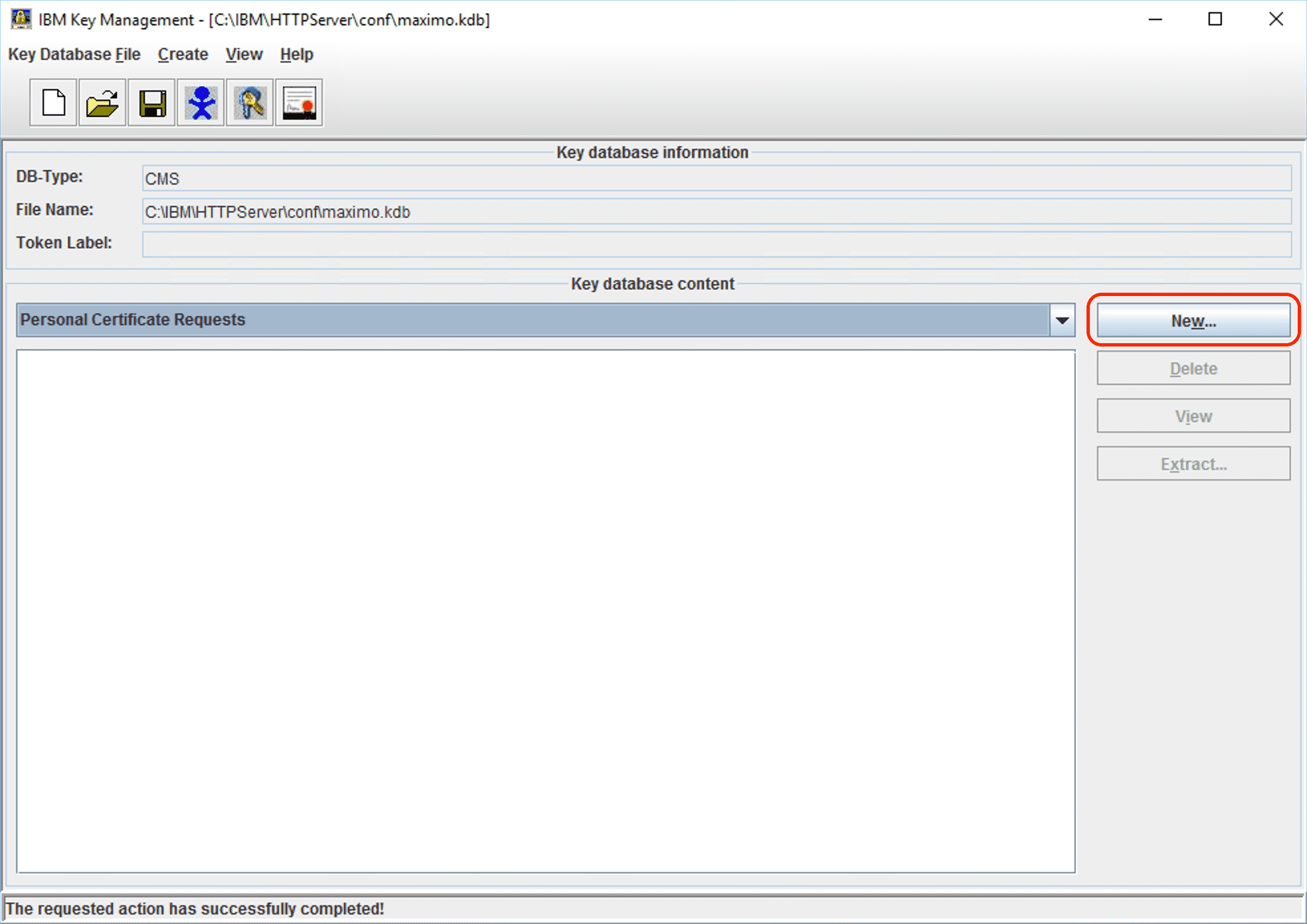Click the New... button

(x=1193, y=321)
